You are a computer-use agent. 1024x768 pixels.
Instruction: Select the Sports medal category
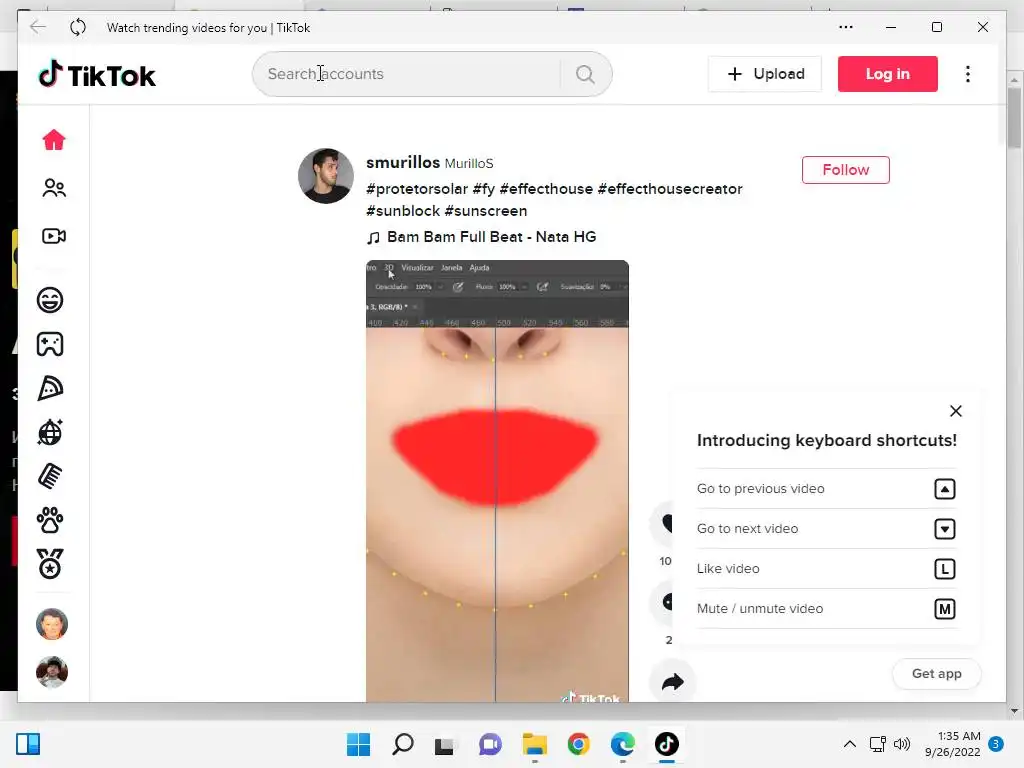tap(50, 564)
